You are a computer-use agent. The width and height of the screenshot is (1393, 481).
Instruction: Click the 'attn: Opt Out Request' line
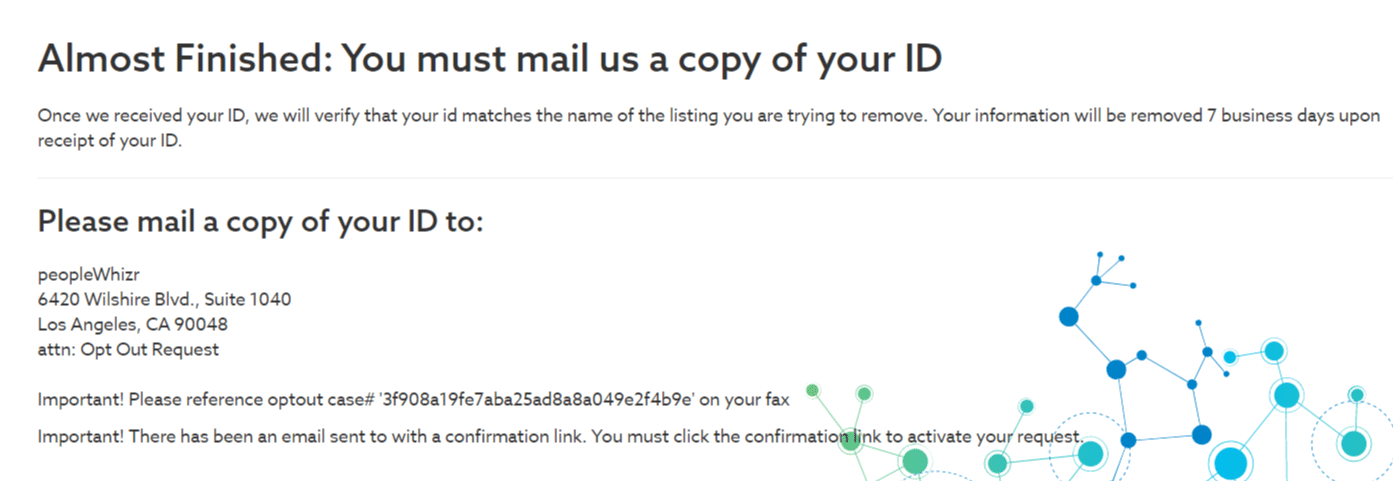coord(128,349)
